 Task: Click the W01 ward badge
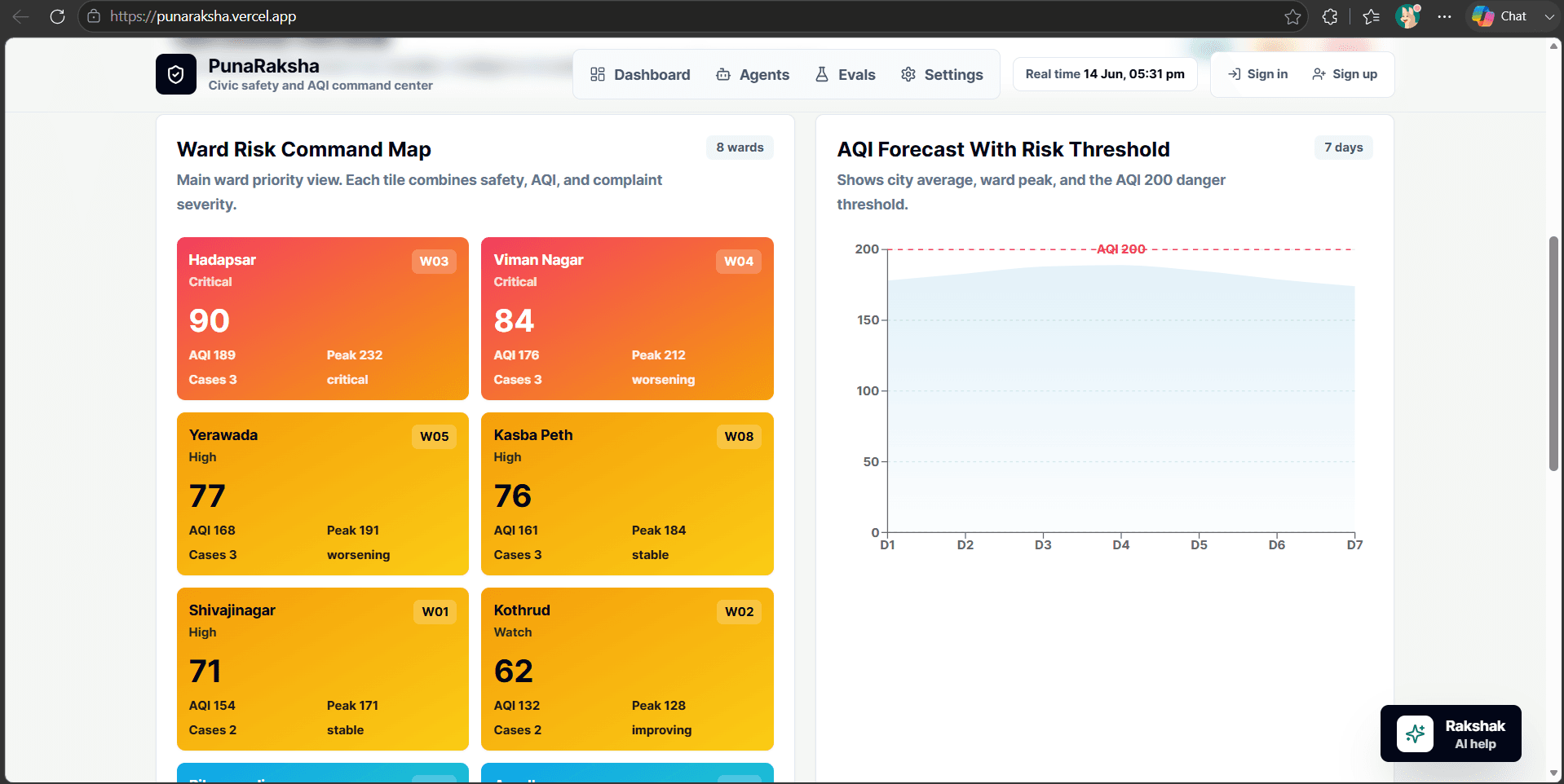[x=435, y=612]
